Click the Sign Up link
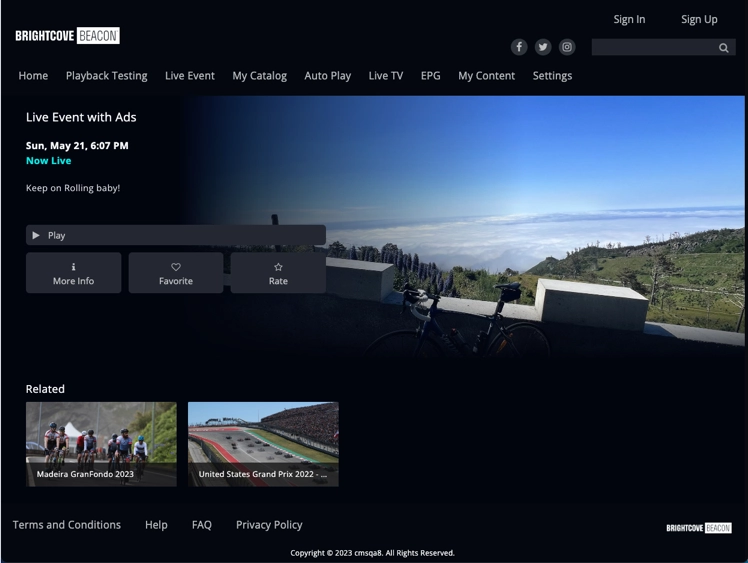 (x=699, y=20)
